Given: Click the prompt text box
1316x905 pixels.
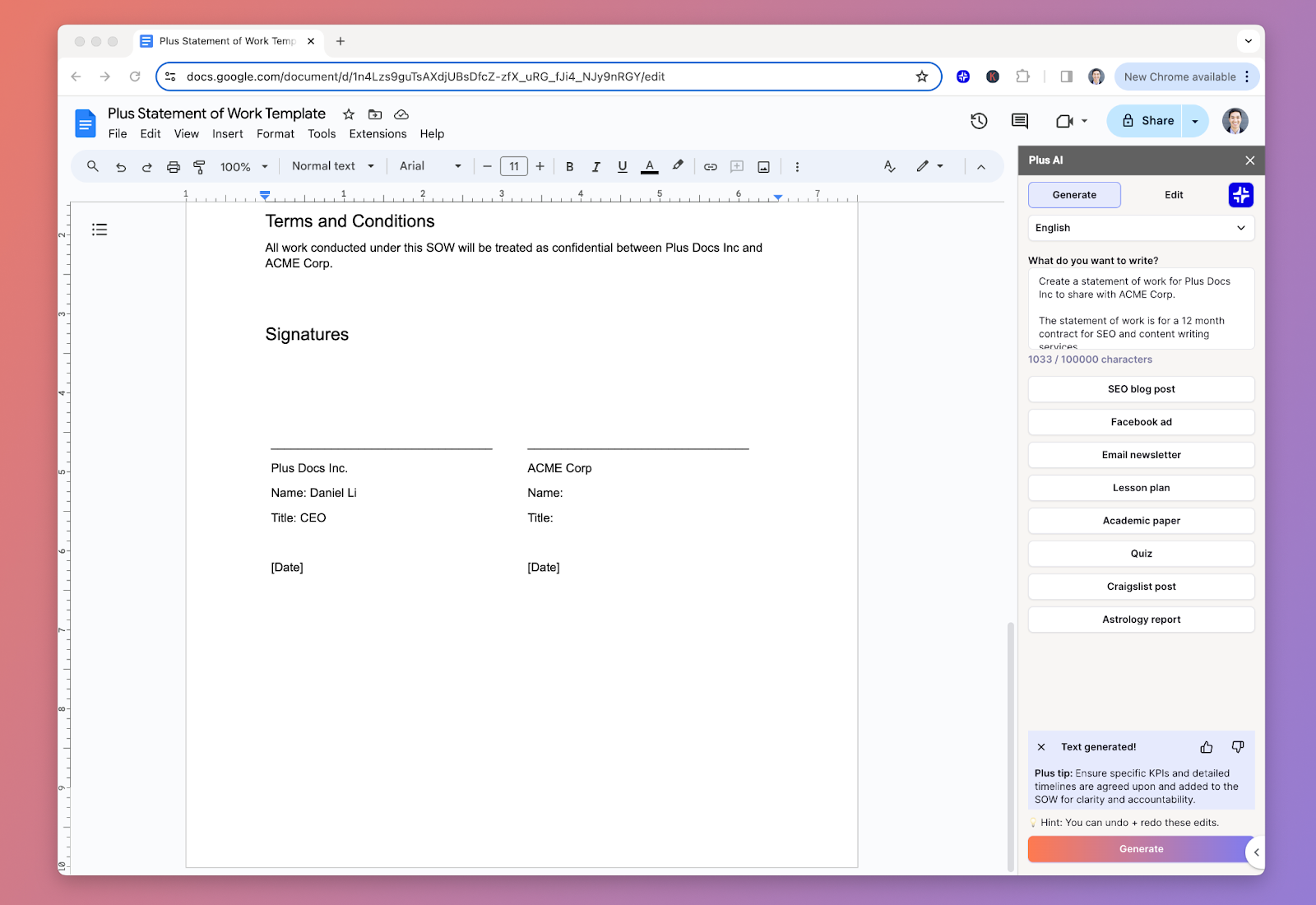Looking at the screenshot, I should click(x=1142, y=309).
